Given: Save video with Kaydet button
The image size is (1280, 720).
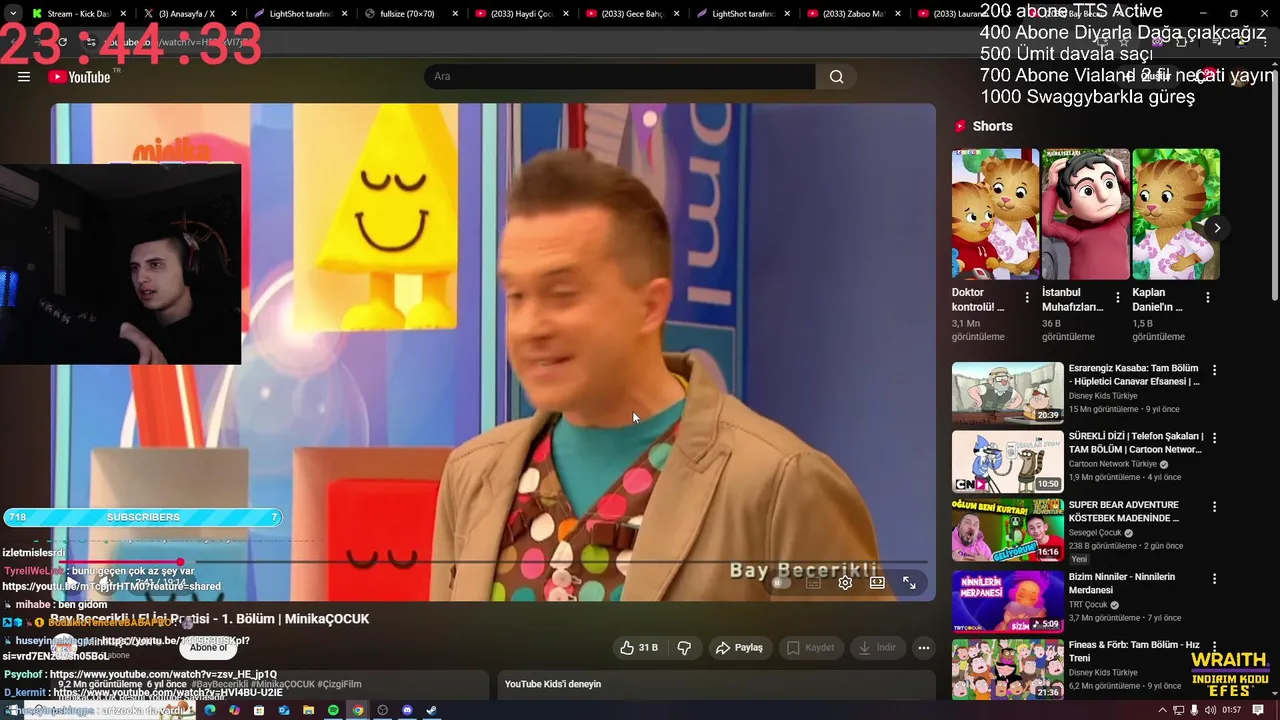Looking at the screenshot, I should [x=810, y=648].
